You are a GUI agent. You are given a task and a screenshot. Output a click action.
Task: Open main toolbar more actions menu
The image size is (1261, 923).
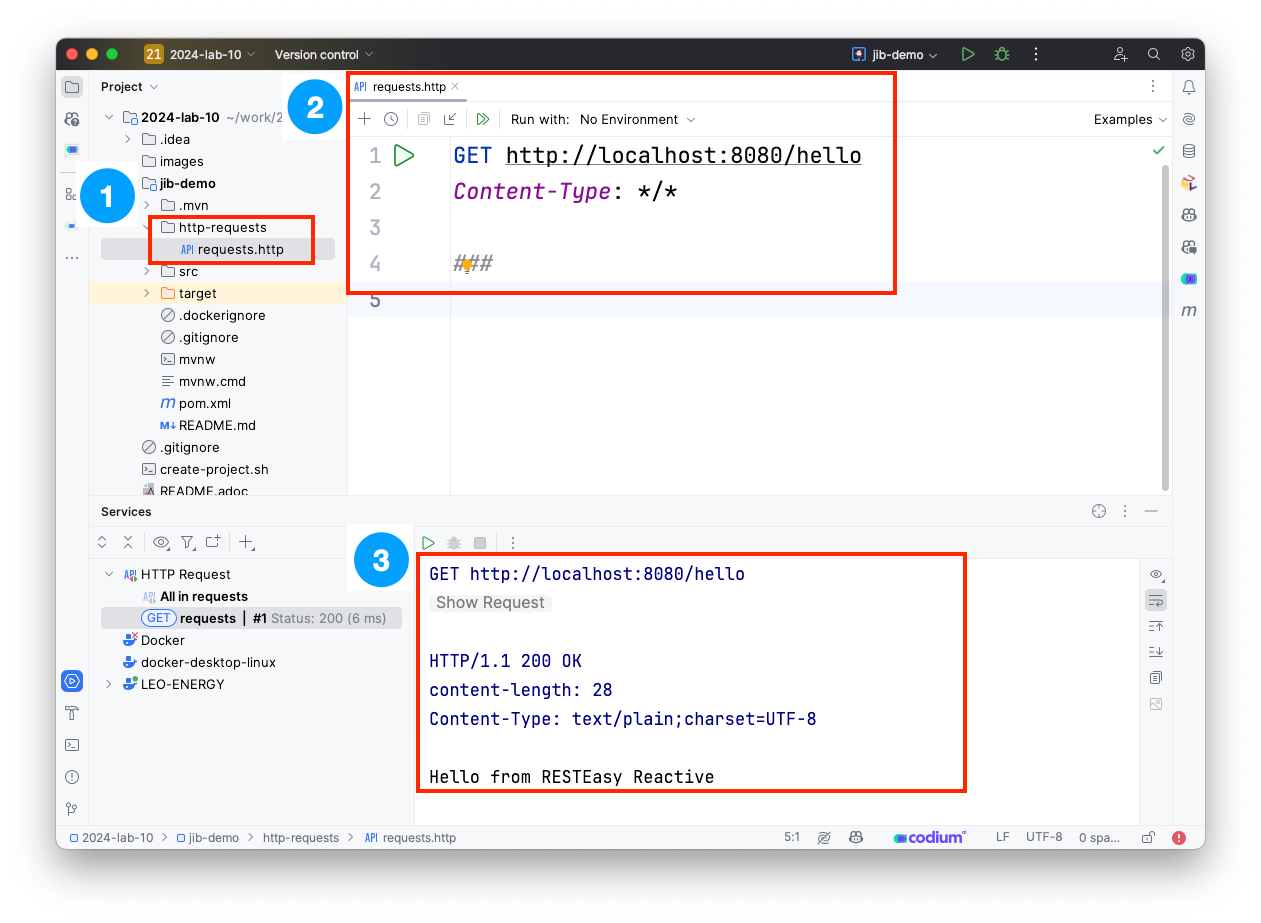[x=1036, y=55]
